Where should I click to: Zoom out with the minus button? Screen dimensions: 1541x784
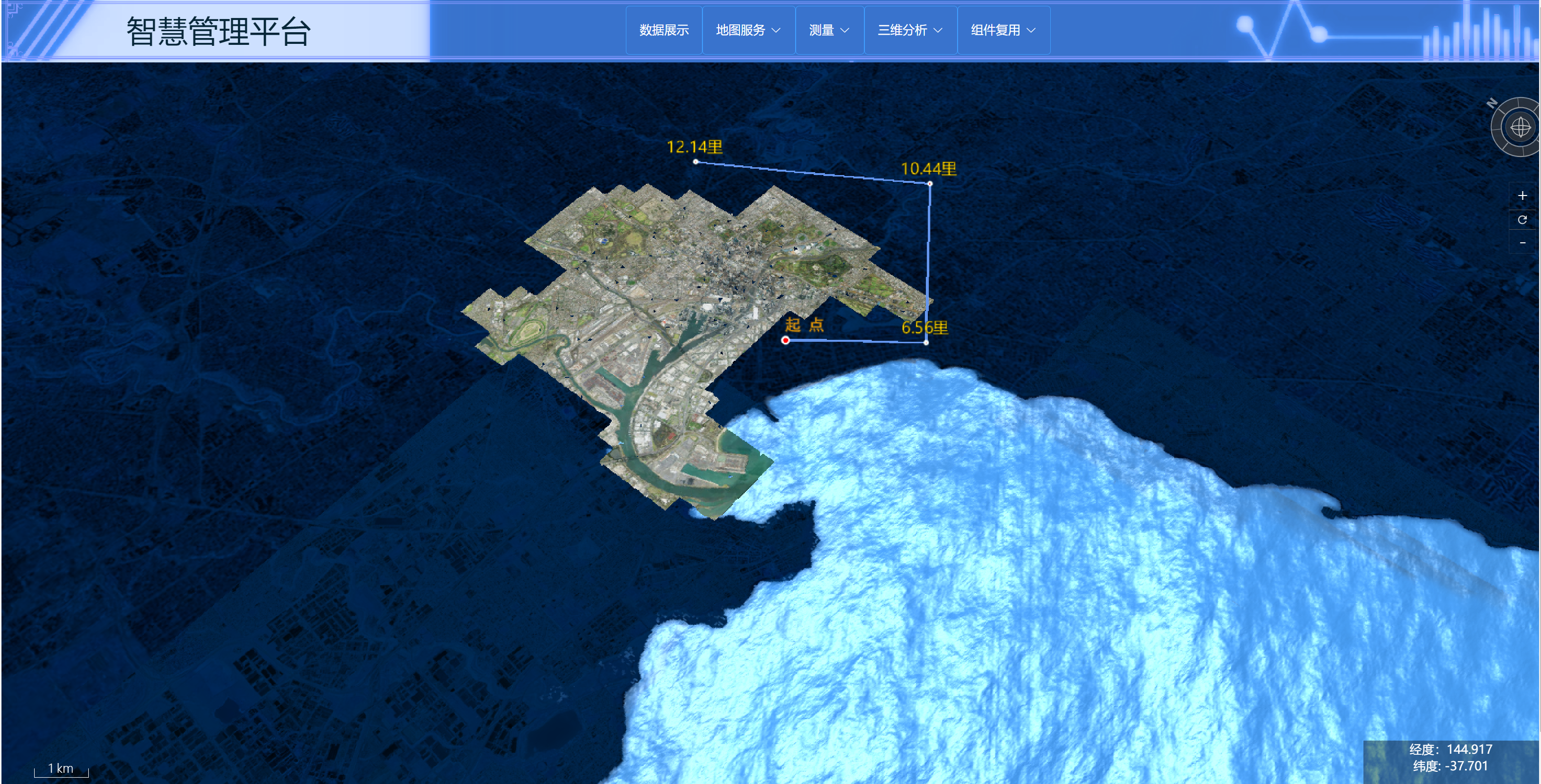[x=1522, y=243]
